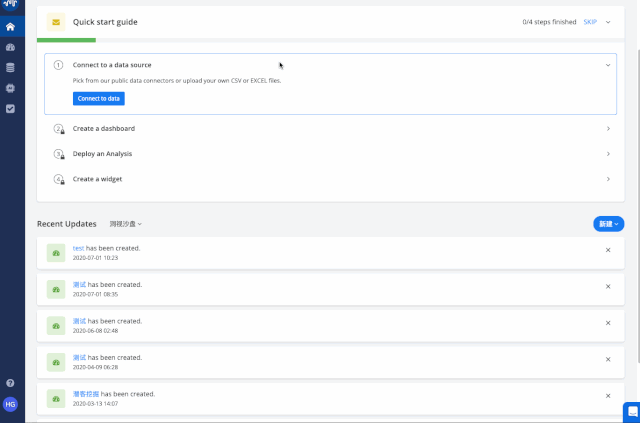
Task: Open the 'test' dashboard link
Action: point(78,248)
